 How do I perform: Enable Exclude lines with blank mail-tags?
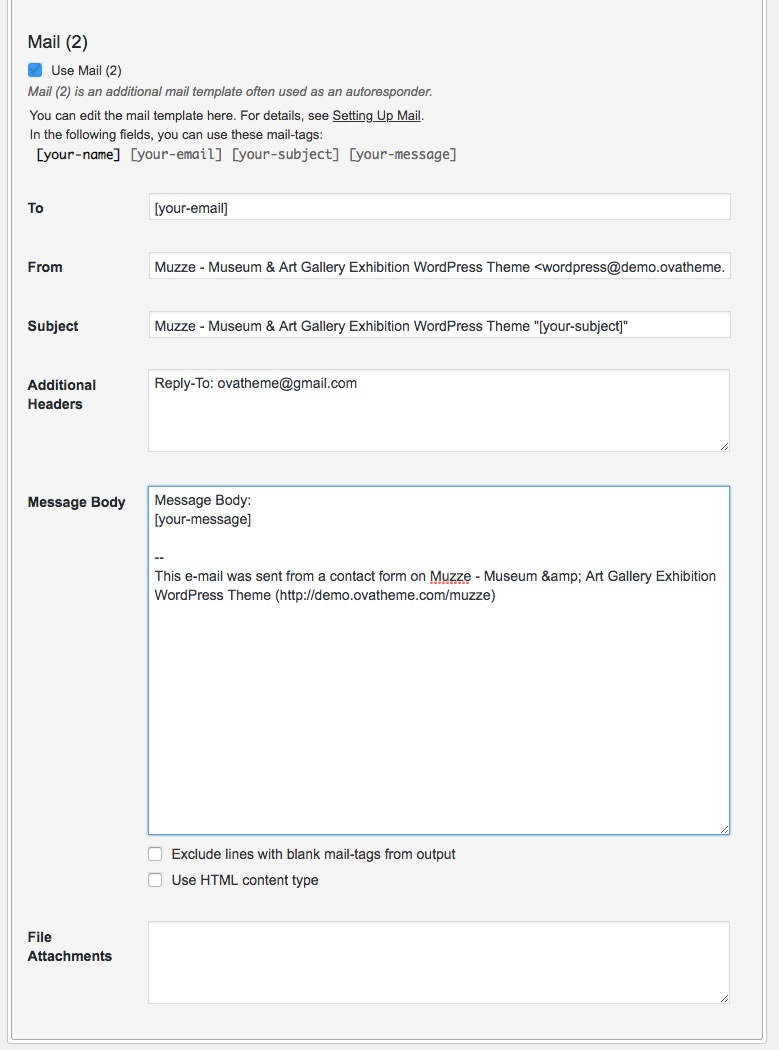pos(155,854)
